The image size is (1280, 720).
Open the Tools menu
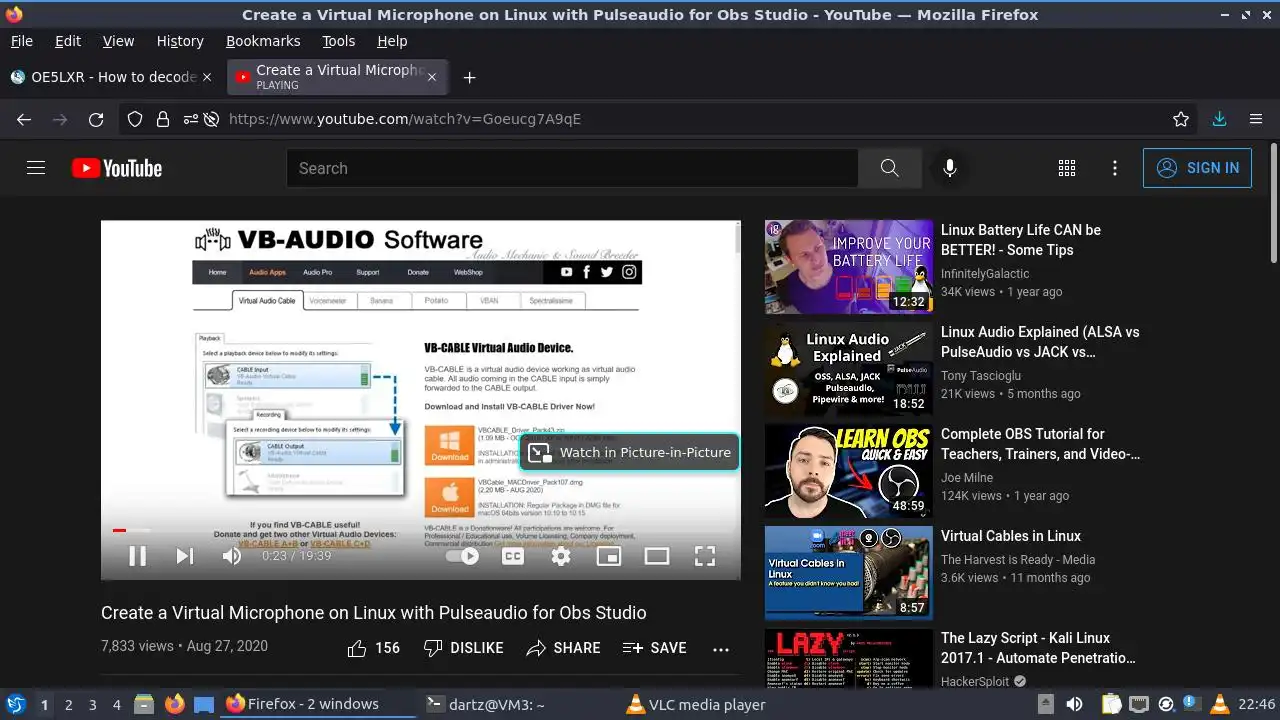[338, 41]
